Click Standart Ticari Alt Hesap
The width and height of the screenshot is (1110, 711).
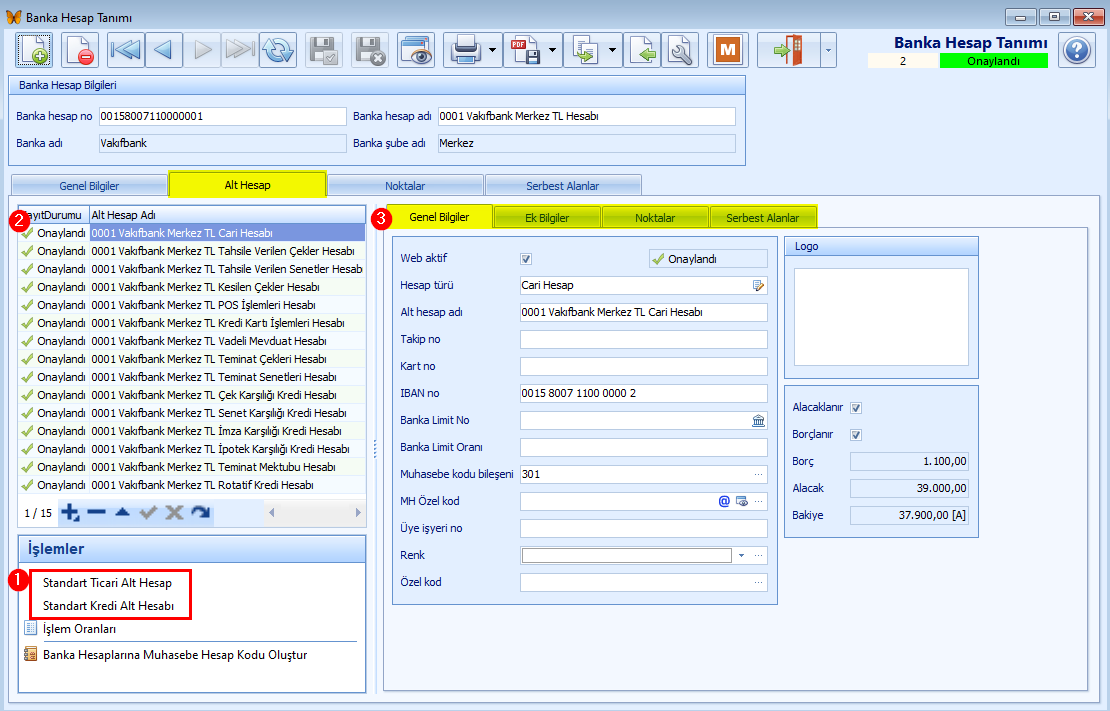pos(108,583)
